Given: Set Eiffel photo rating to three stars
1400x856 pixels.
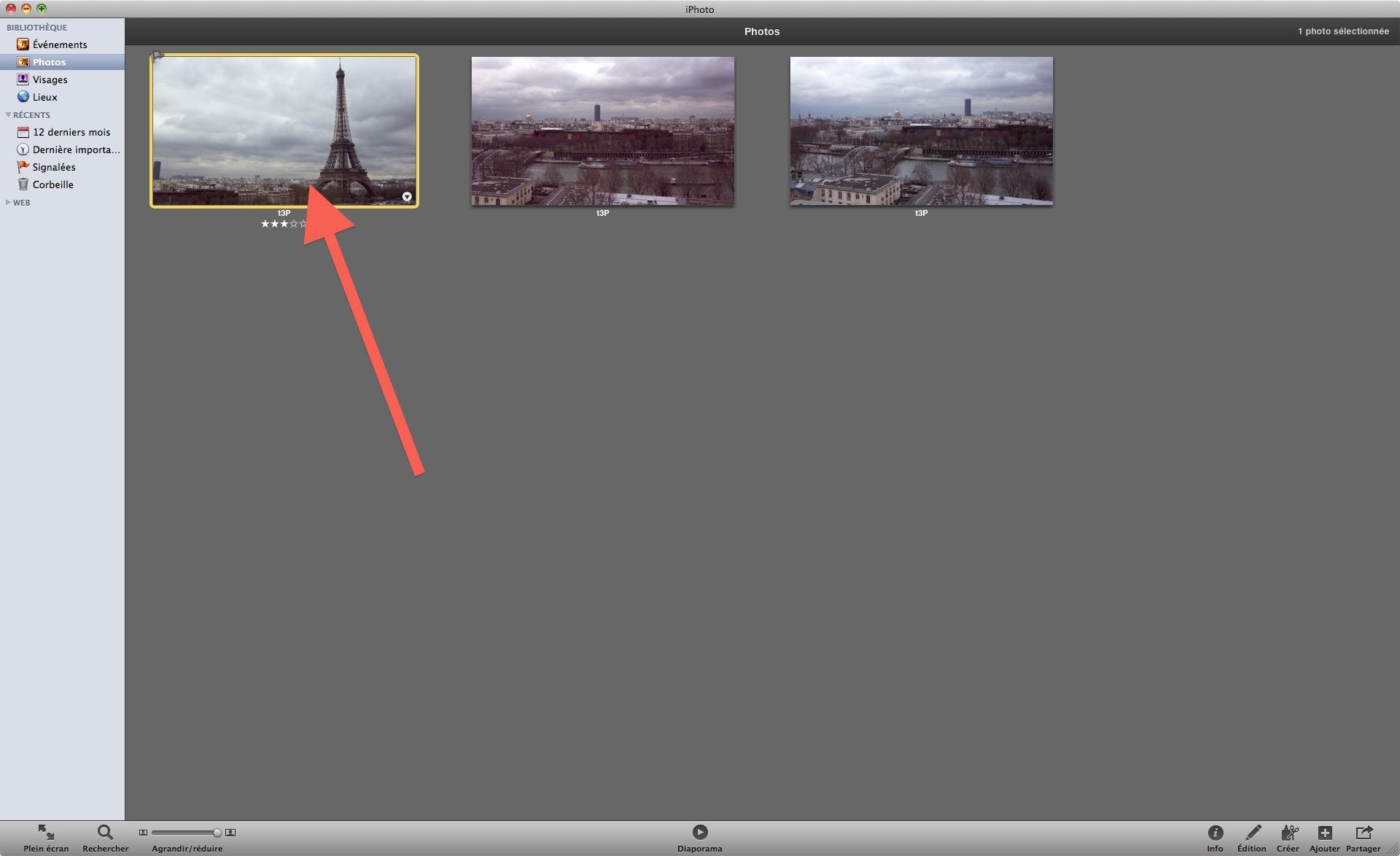Looking at the screenshot, I should click(x=284, y=224).
